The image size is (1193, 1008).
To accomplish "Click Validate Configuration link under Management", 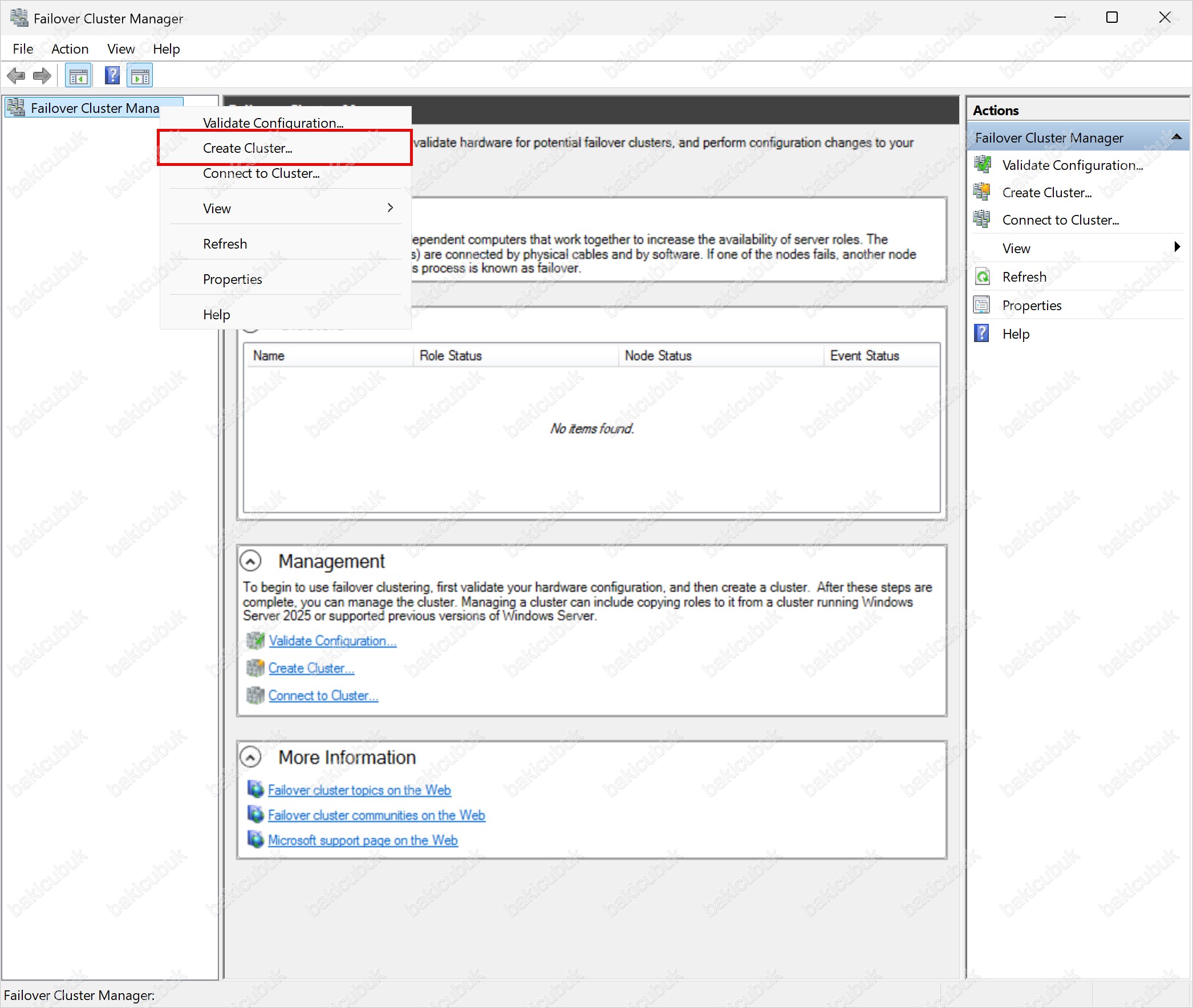I will [x=332, y=641].
